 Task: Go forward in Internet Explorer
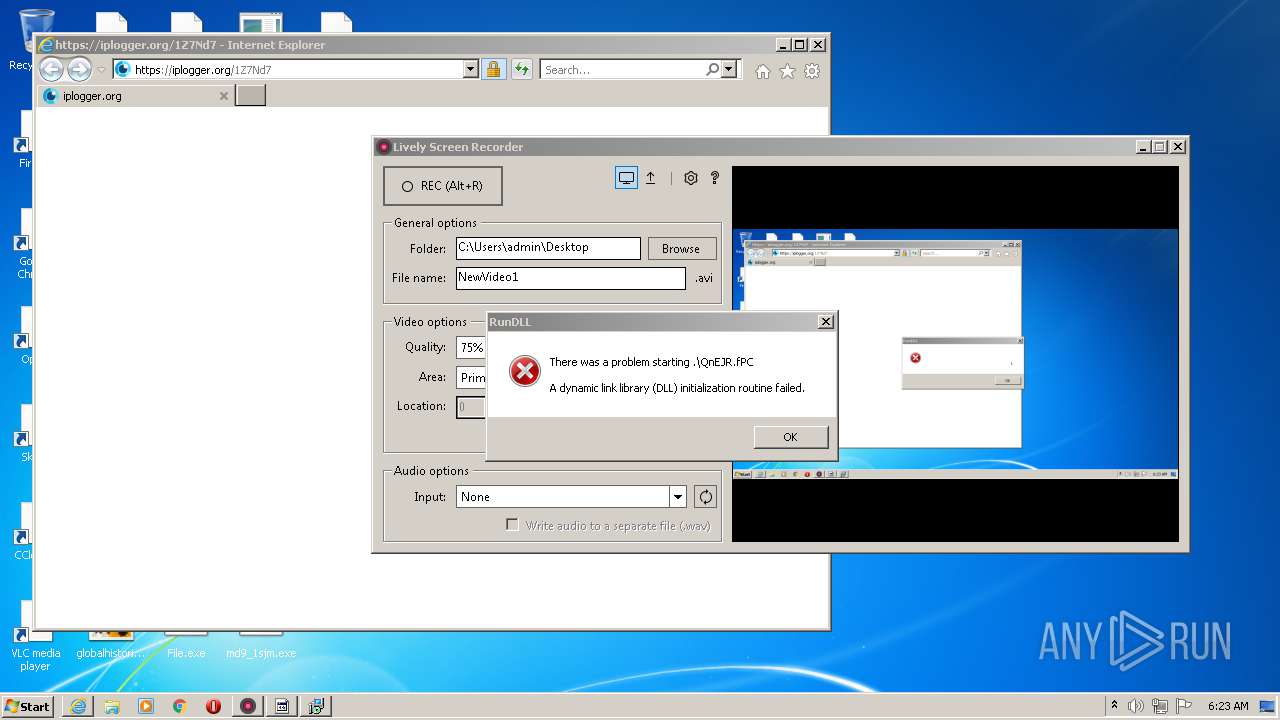(79, 70)
